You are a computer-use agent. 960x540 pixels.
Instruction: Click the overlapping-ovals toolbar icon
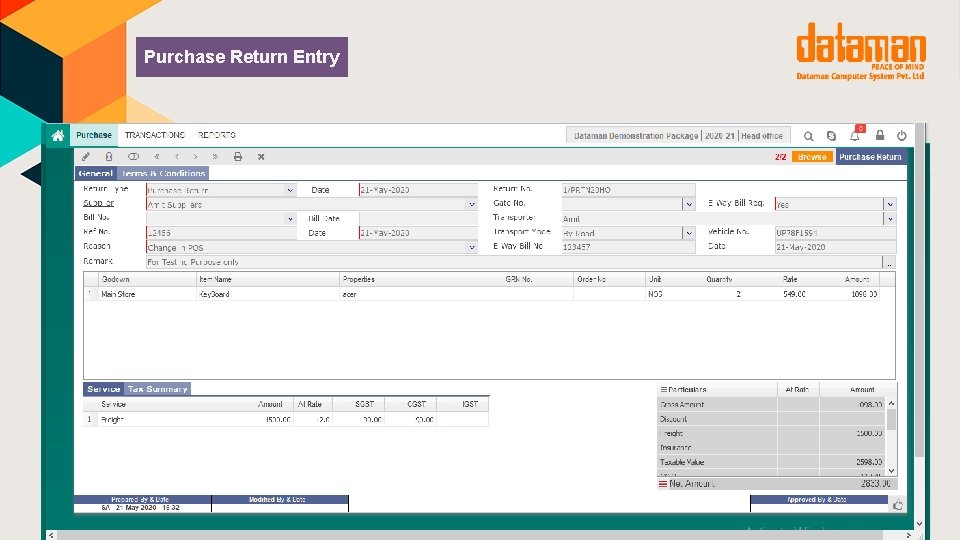[x=133, y=157]
